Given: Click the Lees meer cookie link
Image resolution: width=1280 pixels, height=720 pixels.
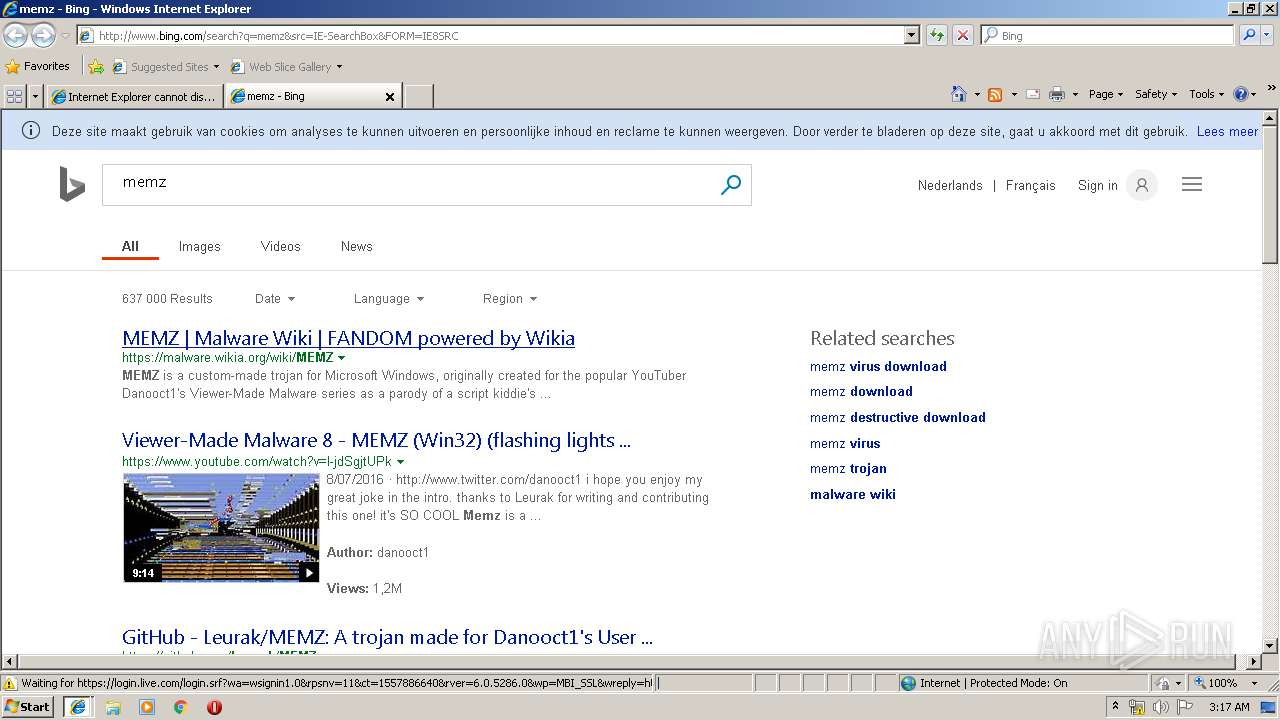Looking at the screenshot, I should point(1227,131).
